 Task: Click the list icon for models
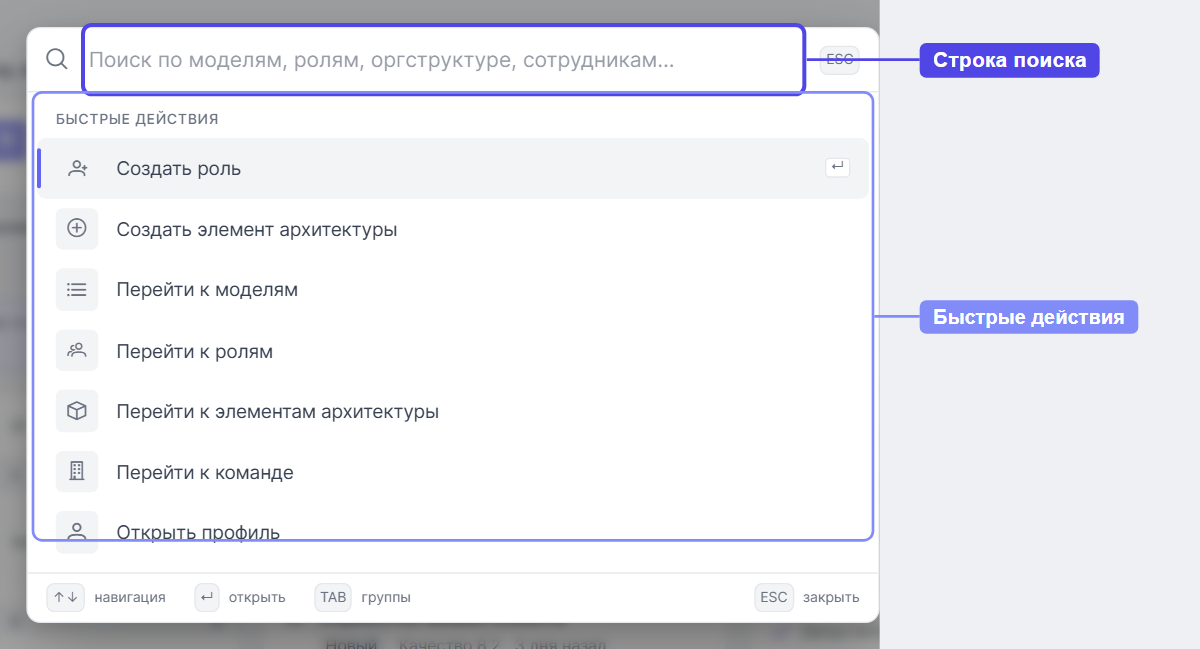point(77,290)
